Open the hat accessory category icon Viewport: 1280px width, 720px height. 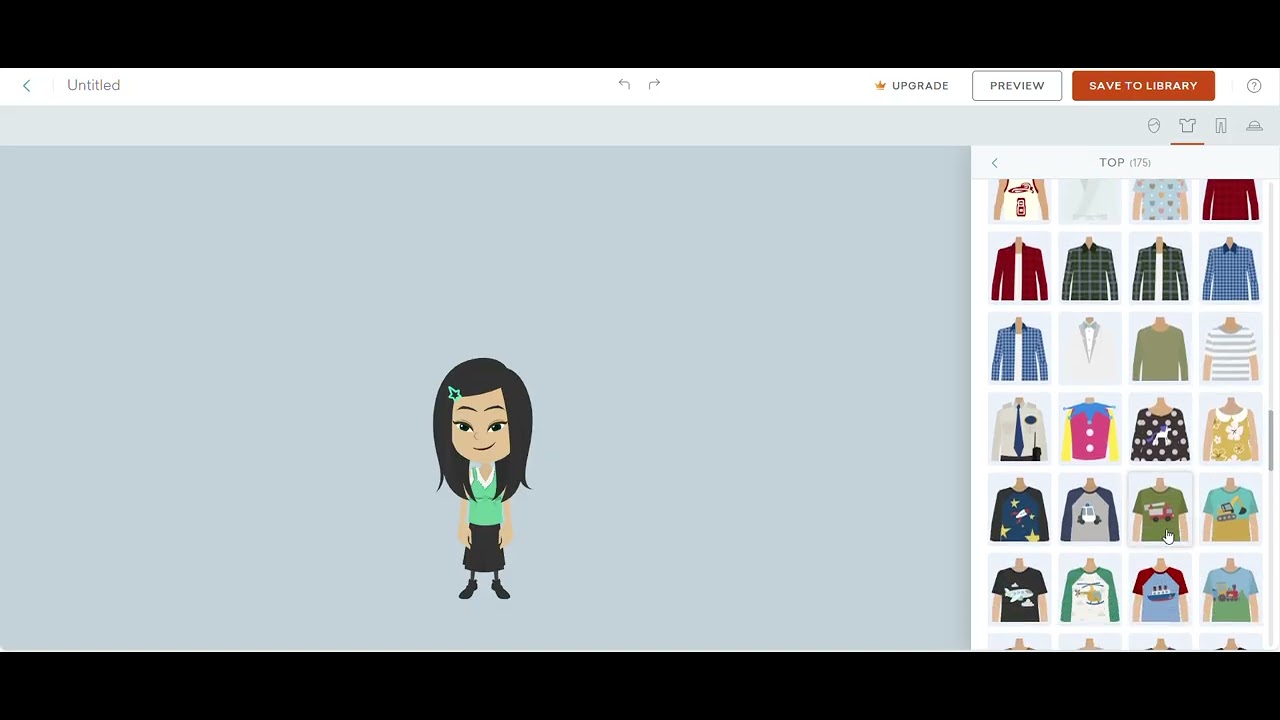click(x=1254, y=126)
